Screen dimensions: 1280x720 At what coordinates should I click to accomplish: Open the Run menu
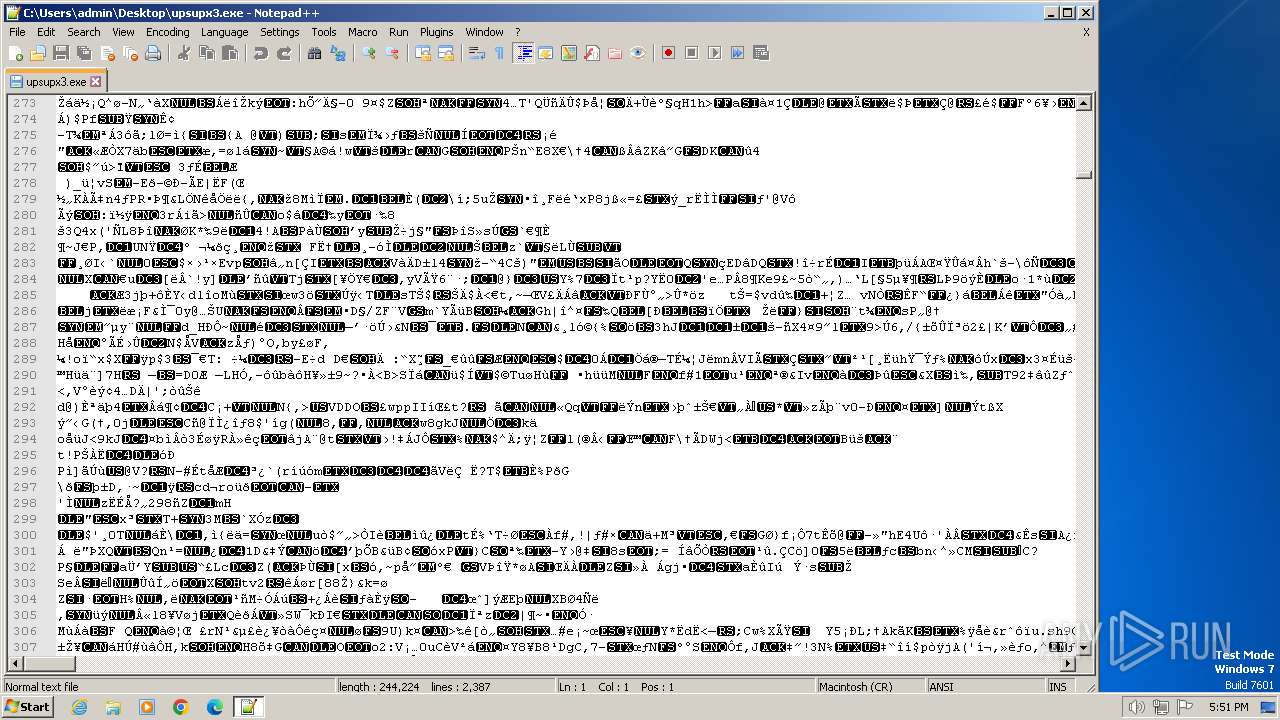pos(398,32)
